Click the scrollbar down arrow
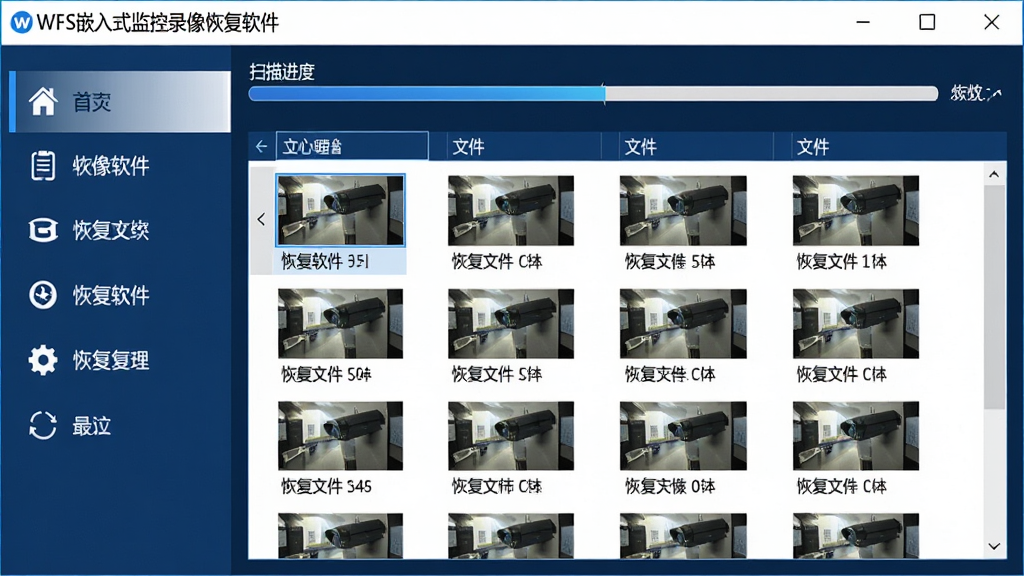 994,546
